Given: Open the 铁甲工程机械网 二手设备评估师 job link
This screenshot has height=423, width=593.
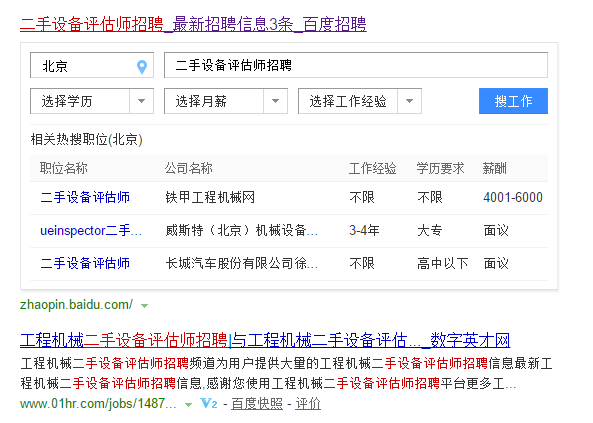Looking at the screenshot, I should click(x=85, y=198).
